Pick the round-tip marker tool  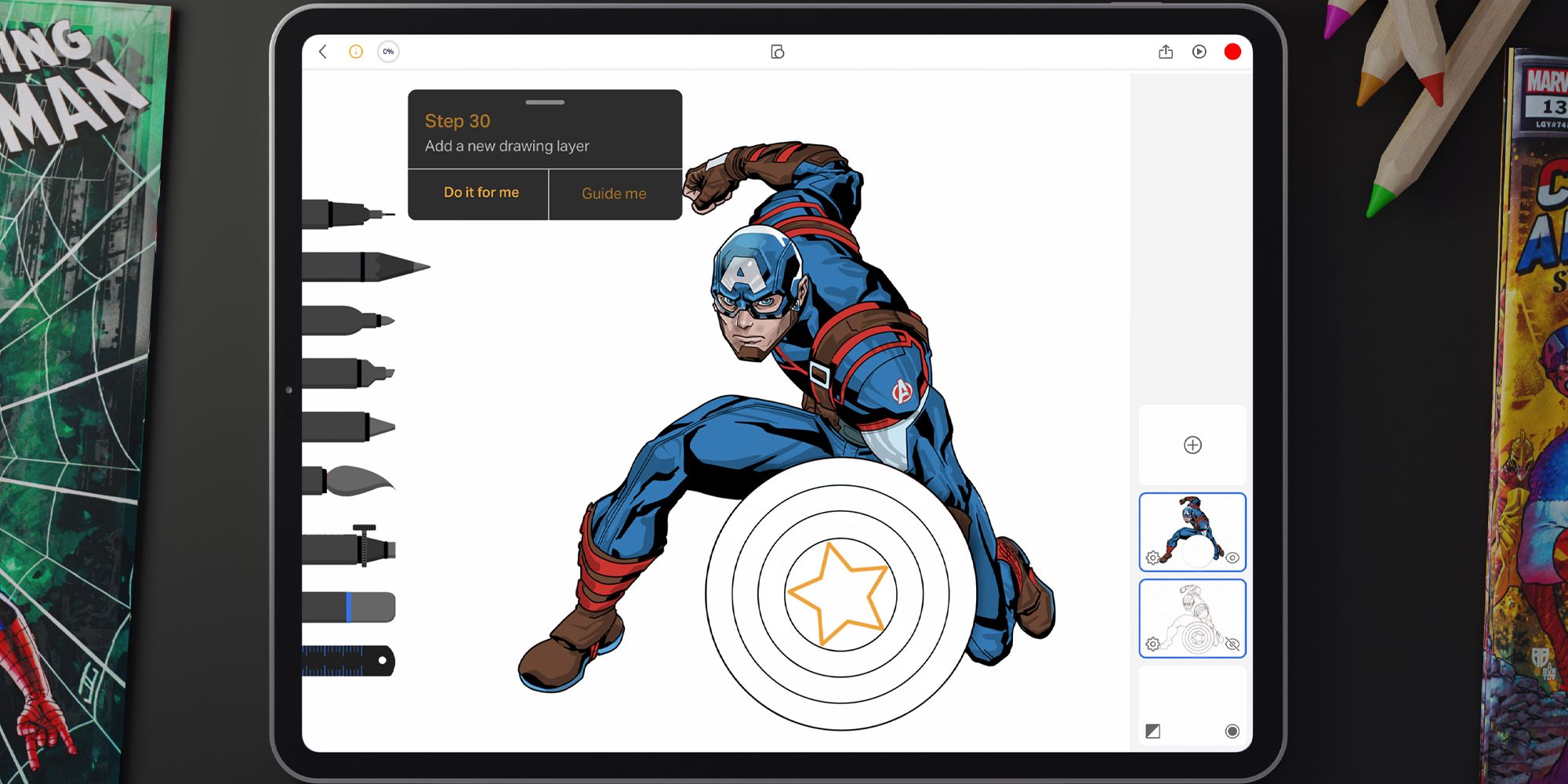pos(347,321)
